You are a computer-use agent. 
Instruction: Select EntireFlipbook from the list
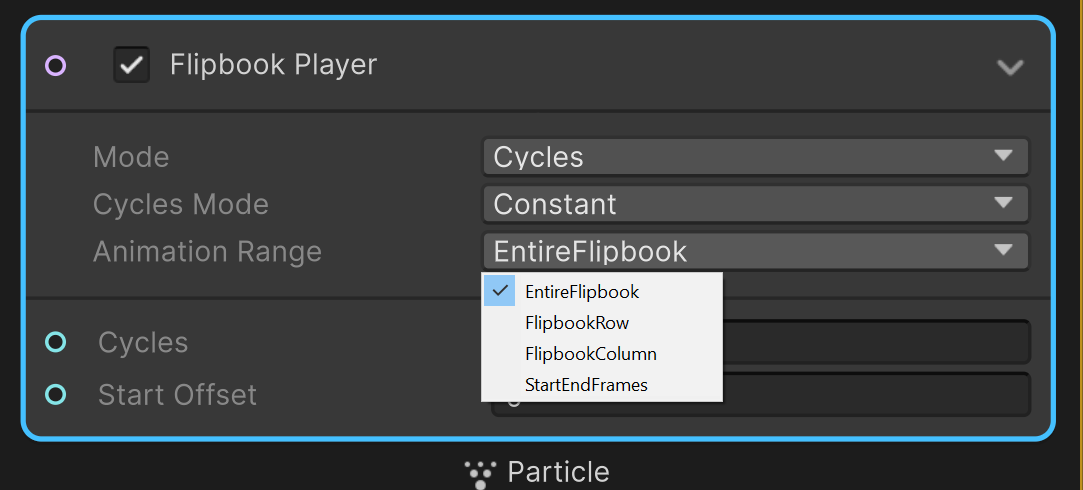582,292
